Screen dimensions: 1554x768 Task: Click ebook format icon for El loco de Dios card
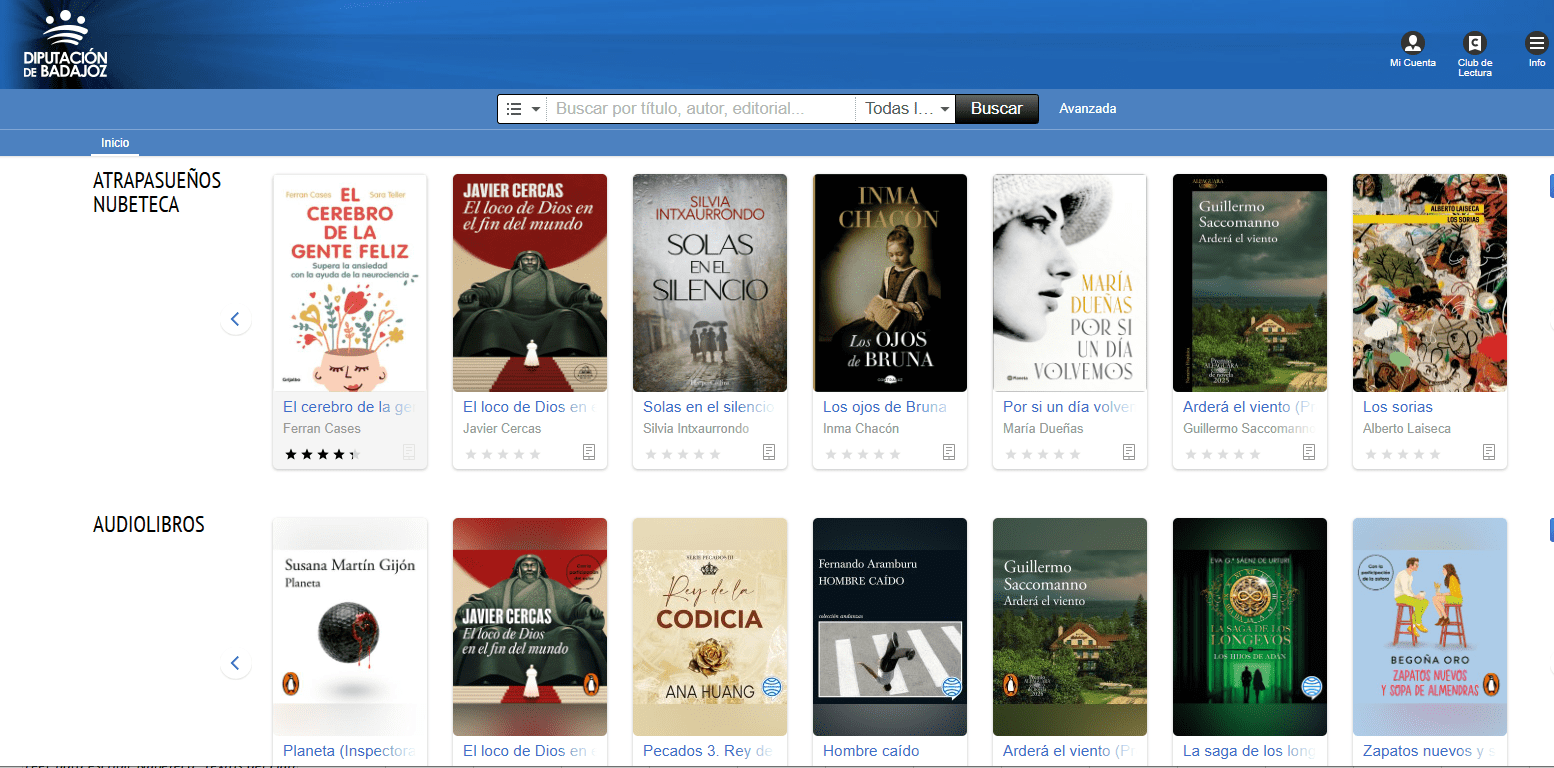589,452
